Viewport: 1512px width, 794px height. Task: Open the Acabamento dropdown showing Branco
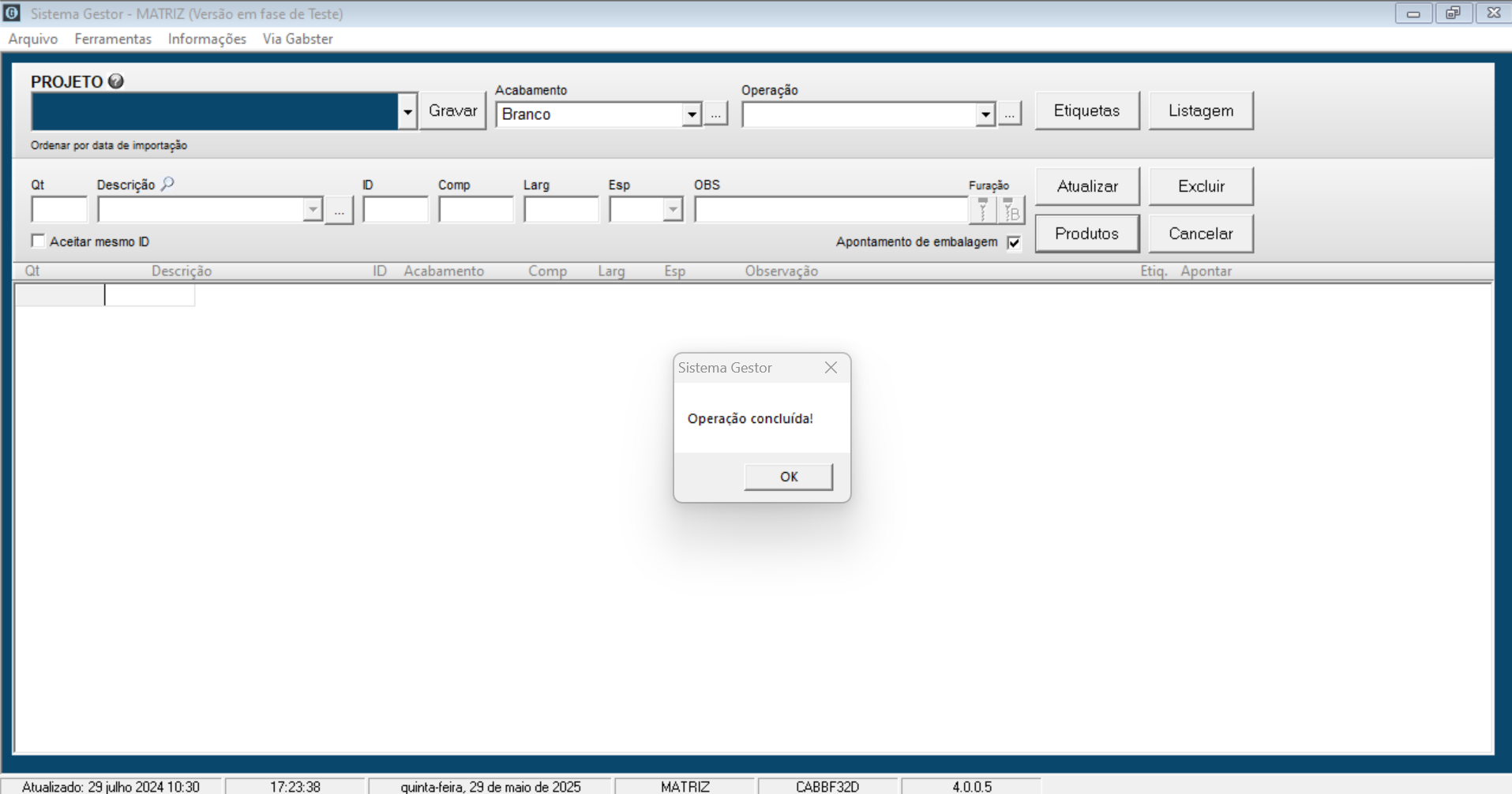point(692,114)
